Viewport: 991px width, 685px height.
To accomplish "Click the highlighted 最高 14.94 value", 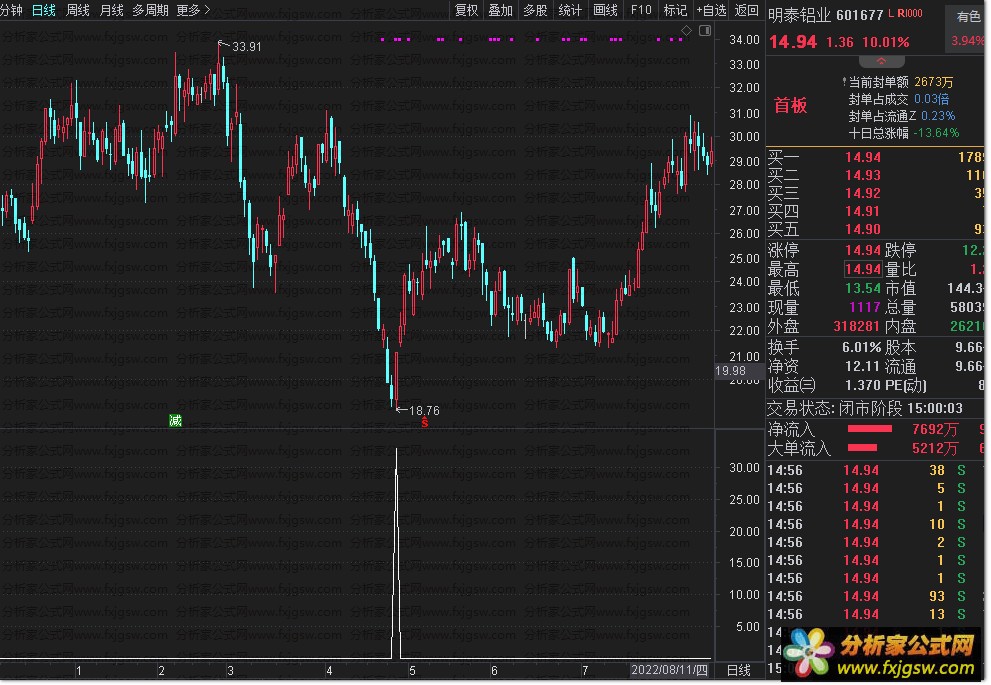I will coord(863,269).
